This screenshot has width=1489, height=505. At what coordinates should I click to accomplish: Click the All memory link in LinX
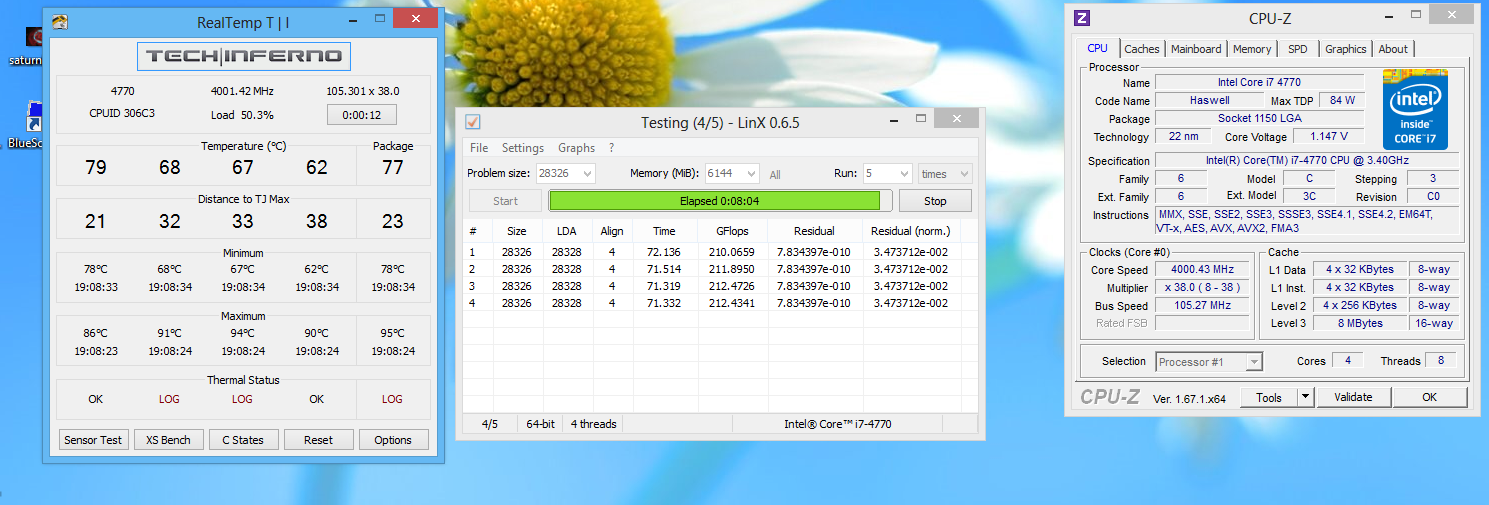click(775, 175)
